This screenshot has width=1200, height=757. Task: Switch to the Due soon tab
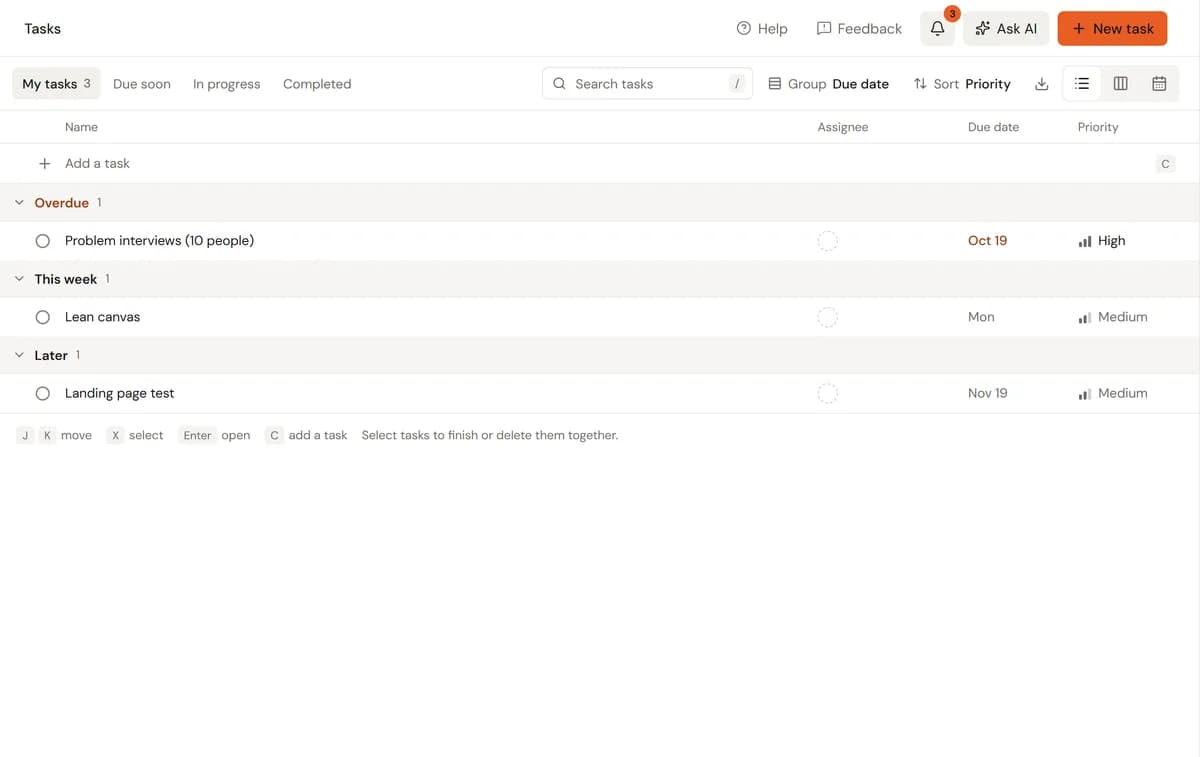pos(142,84)
